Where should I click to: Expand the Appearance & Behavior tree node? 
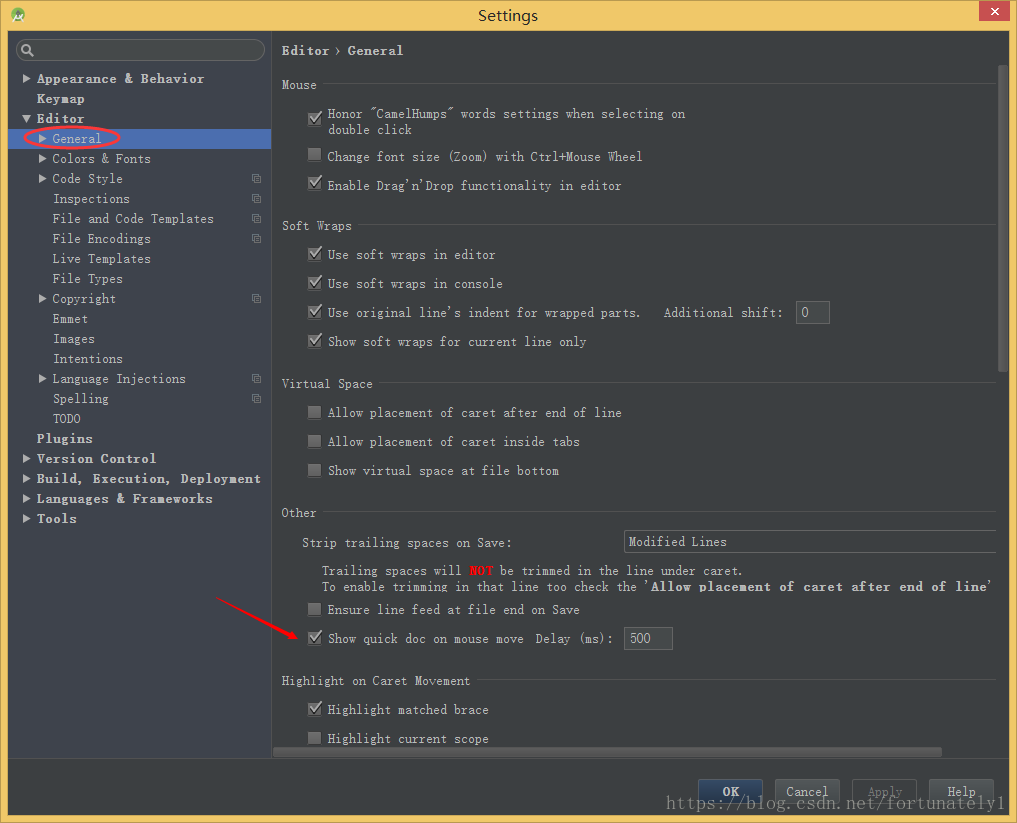coord(27,79)
